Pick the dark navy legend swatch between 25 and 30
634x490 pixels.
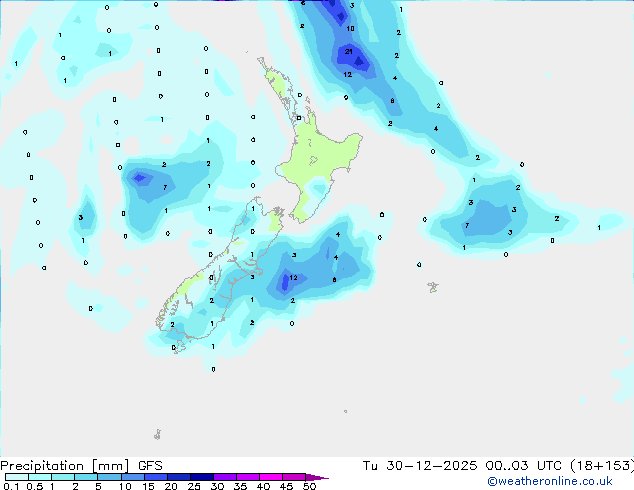pyautogui.click(x=201, y=477)
